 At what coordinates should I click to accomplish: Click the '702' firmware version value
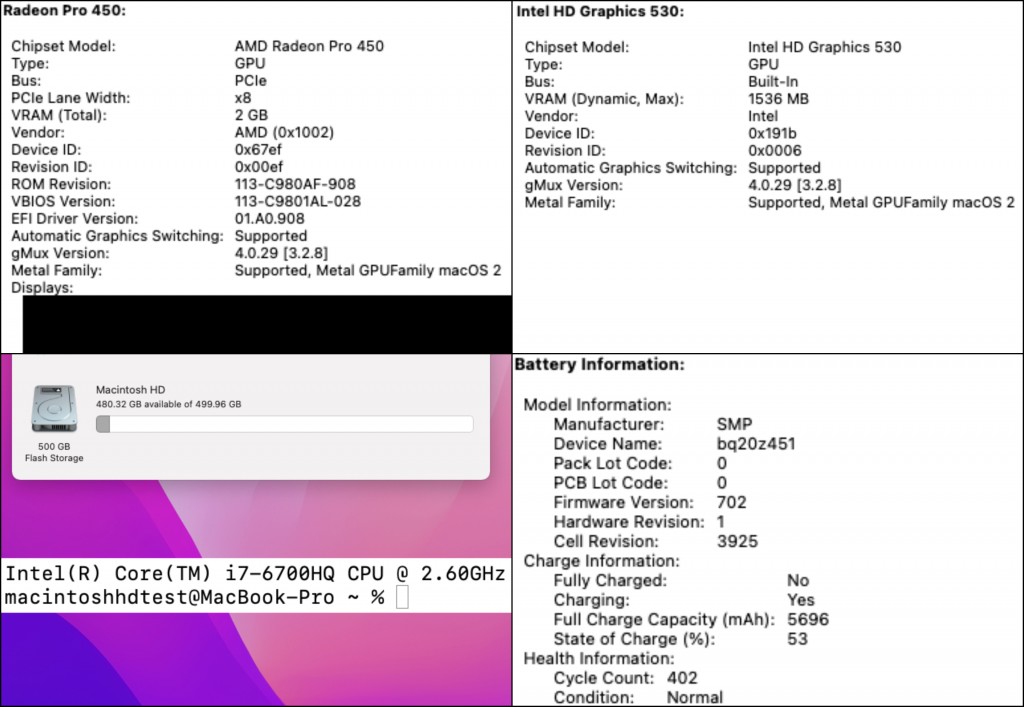pos(731,502)
